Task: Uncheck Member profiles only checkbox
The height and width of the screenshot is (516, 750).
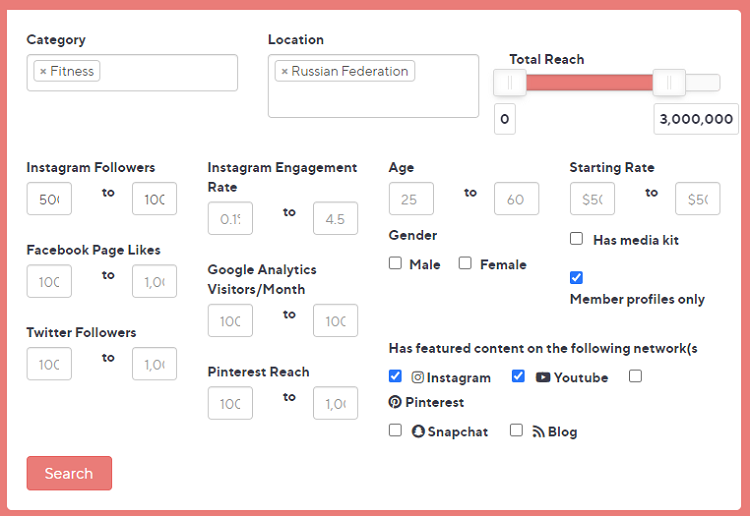Action: pos(576,277)
